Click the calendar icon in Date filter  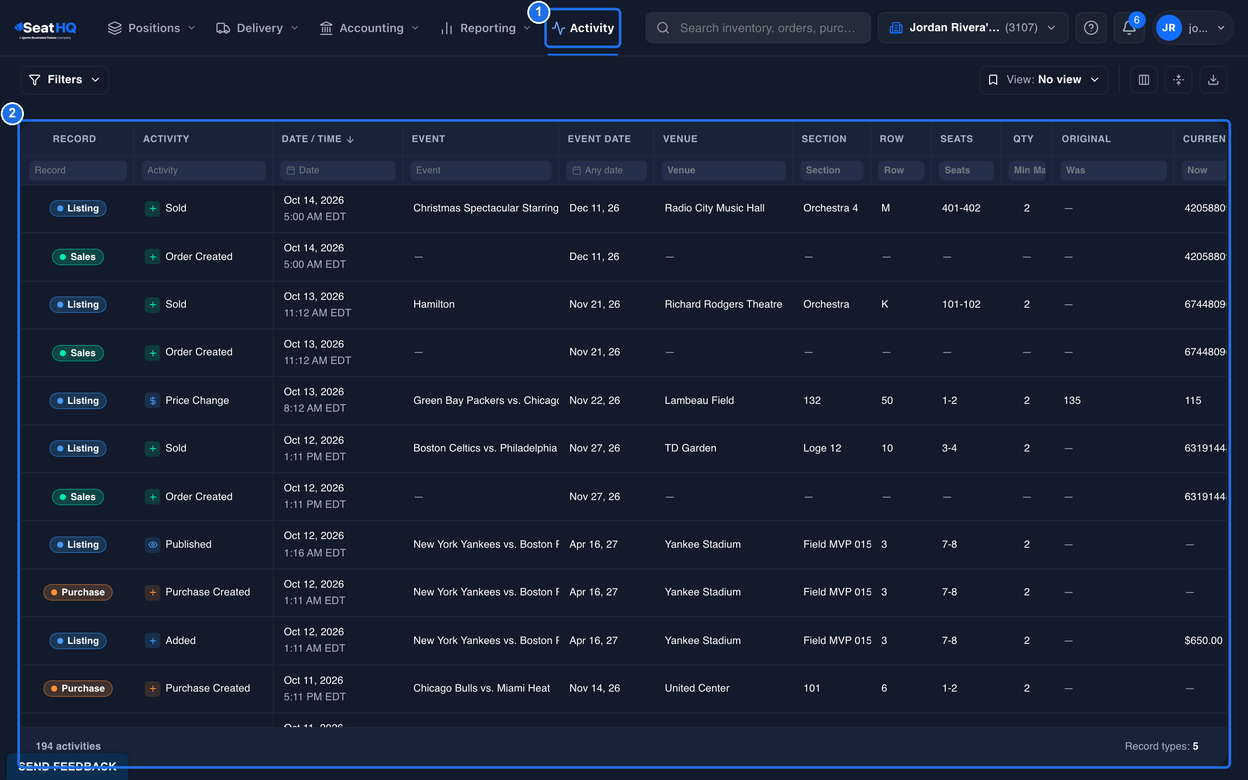(289, 170)
